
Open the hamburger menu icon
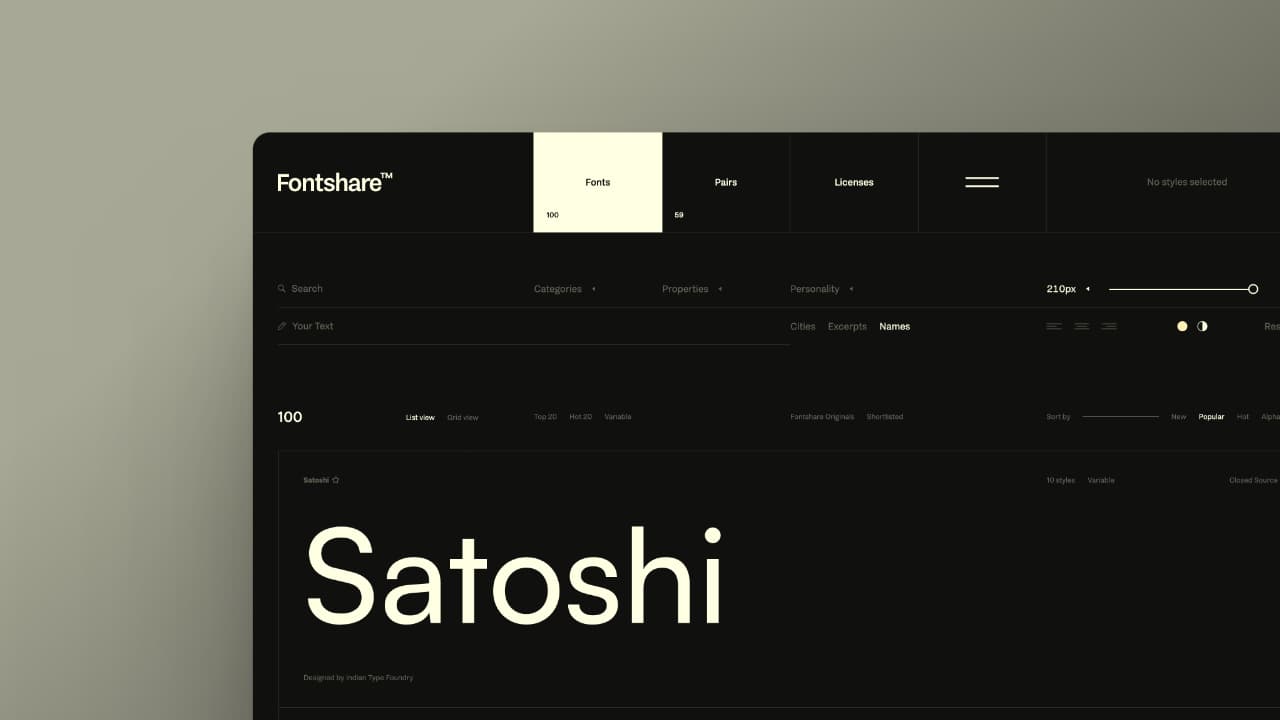click(981, 182)
